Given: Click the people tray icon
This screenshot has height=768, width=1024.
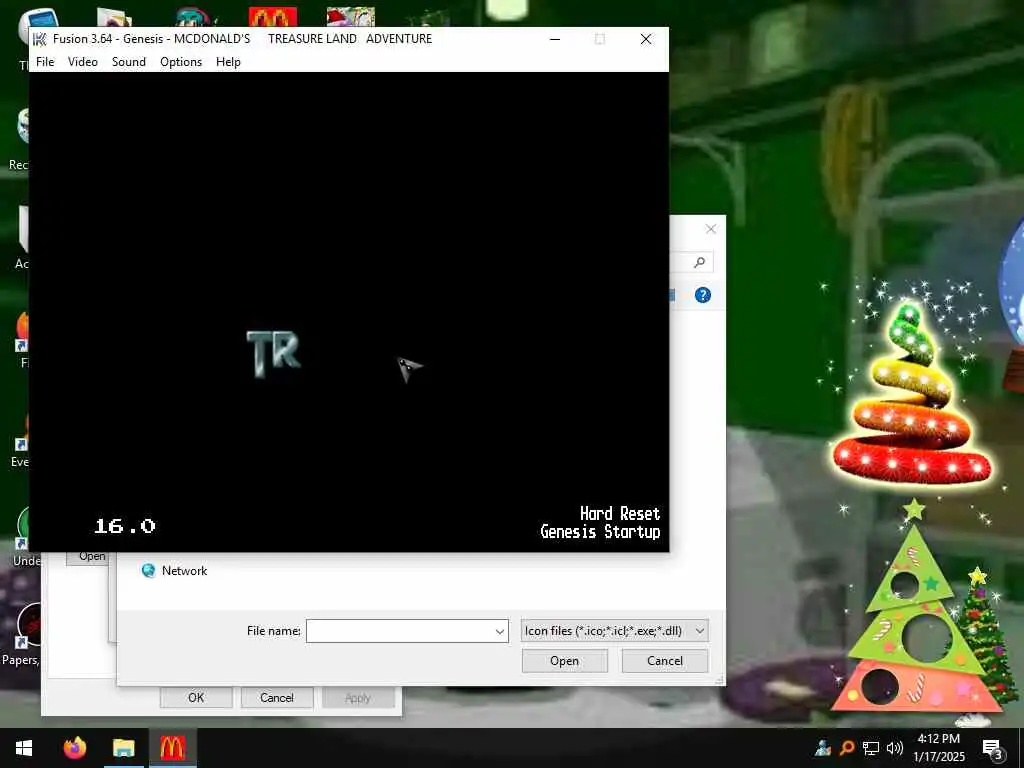Looking at the screenshot, I should (823, 747).
